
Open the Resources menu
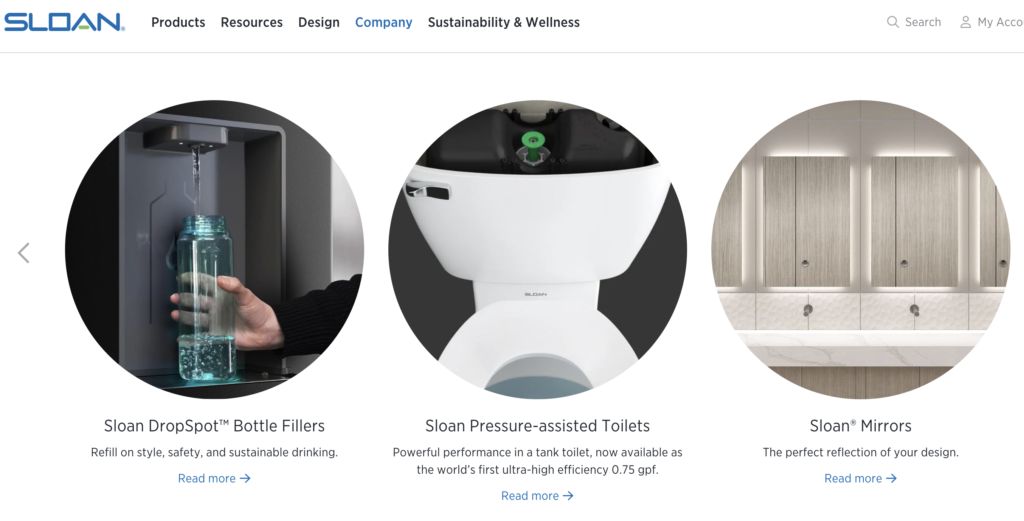point(251,22)
